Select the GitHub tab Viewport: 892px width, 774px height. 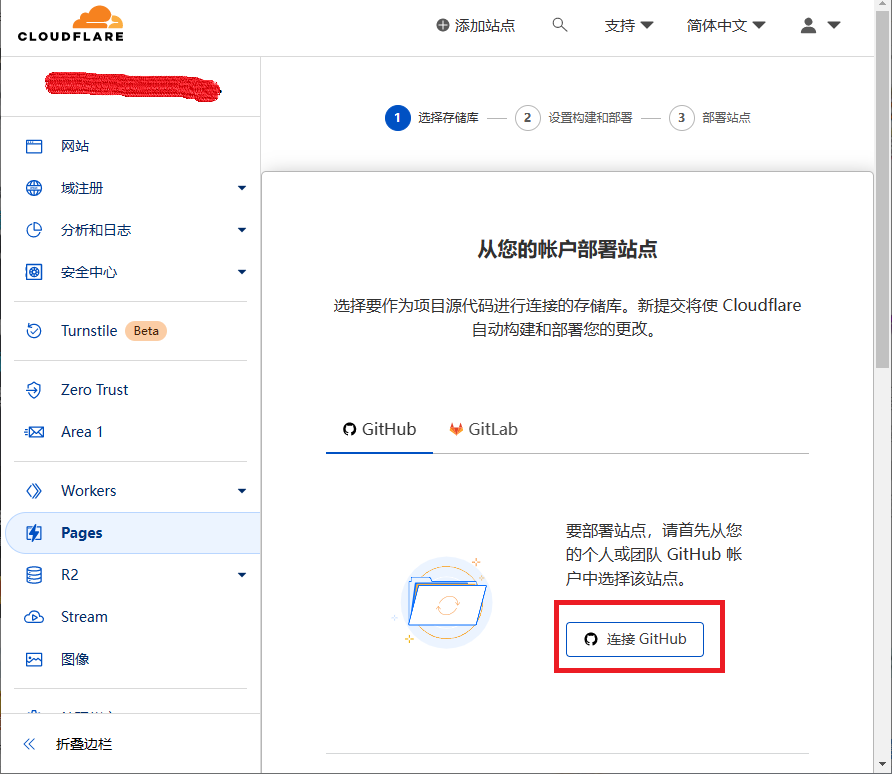[x=379, y=429]
